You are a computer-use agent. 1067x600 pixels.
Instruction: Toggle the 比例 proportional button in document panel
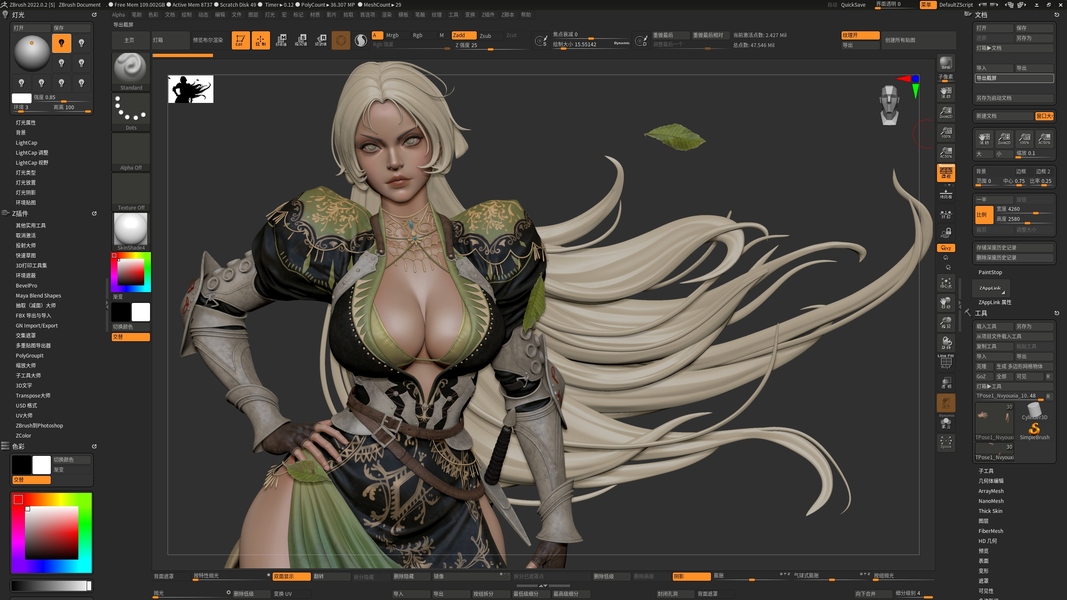pyautogui.click(x=984, y=214)
